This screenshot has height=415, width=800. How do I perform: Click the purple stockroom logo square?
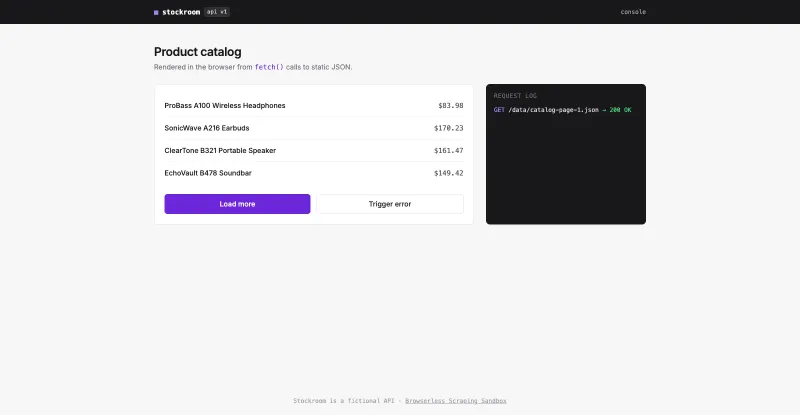(156, 12)
